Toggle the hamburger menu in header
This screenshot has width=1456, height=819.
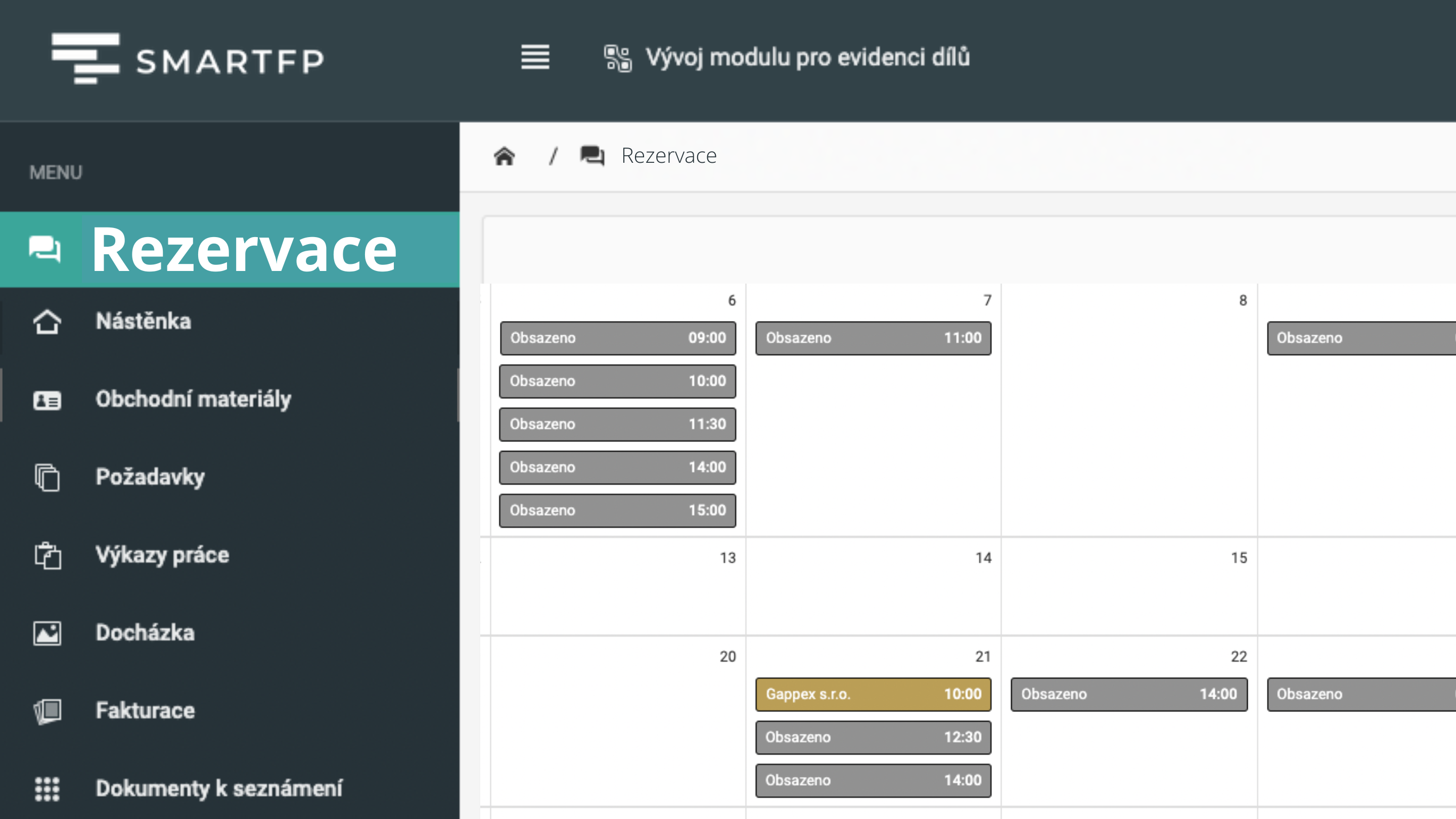535,57
